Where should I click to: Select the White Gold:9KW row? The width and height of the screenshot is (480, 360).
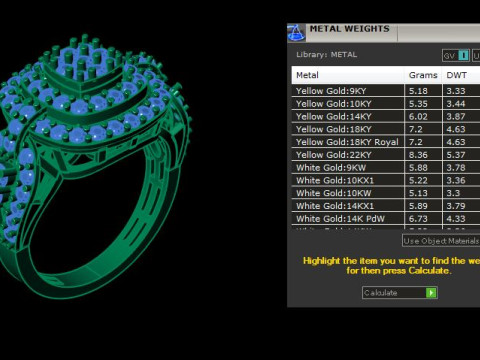(x=386, y=167)
